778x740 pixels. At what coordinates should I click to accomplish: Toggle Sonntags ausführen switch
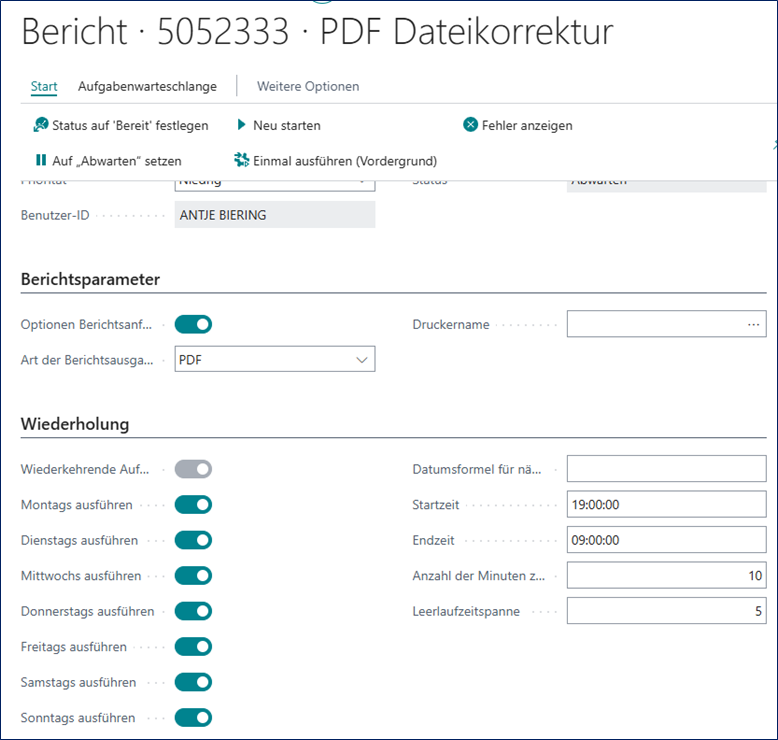tap(193, 718)
